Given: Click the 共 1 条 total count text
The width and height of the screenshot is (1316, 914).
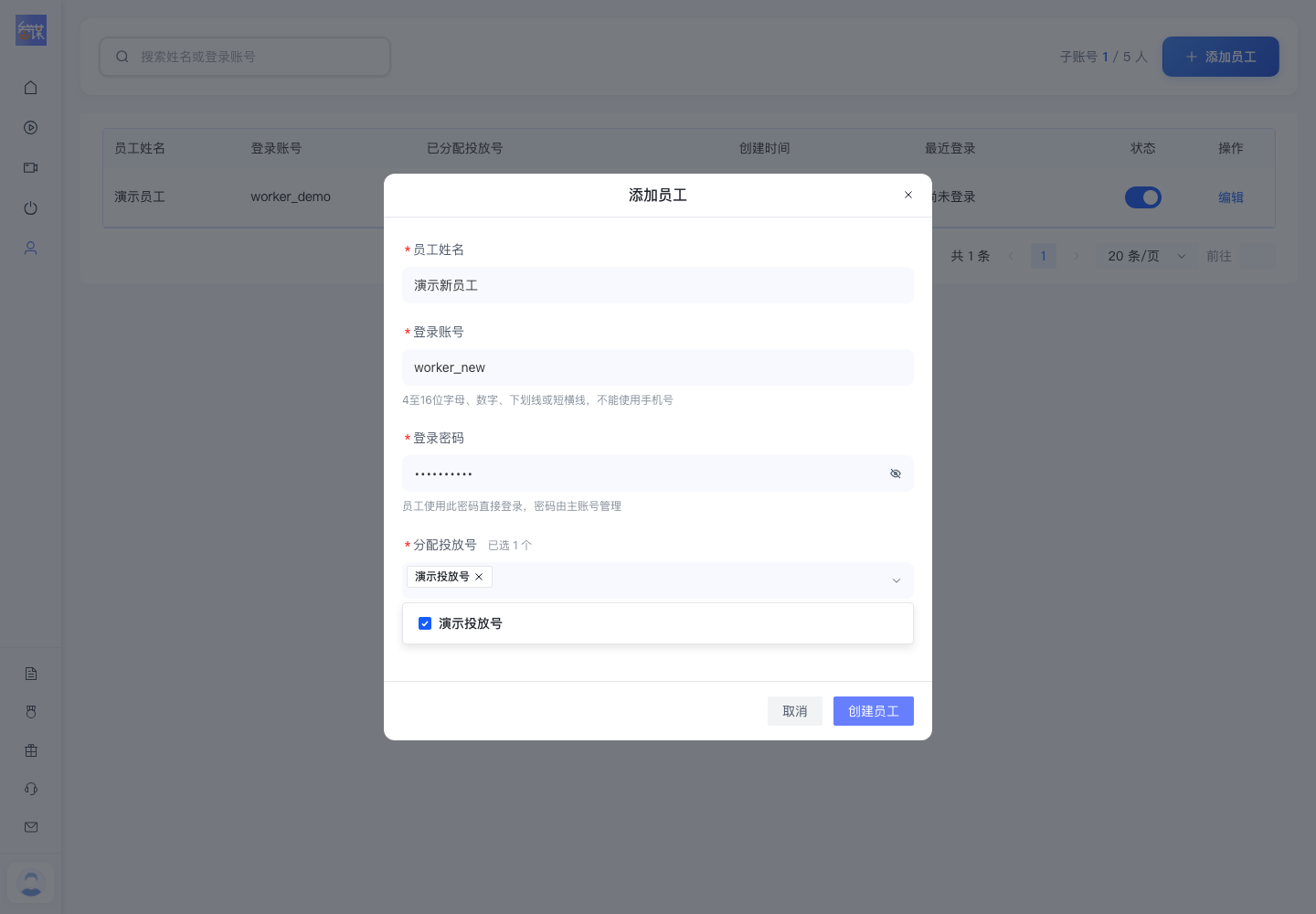Looking at the screenshot, I should coord(971,256).
